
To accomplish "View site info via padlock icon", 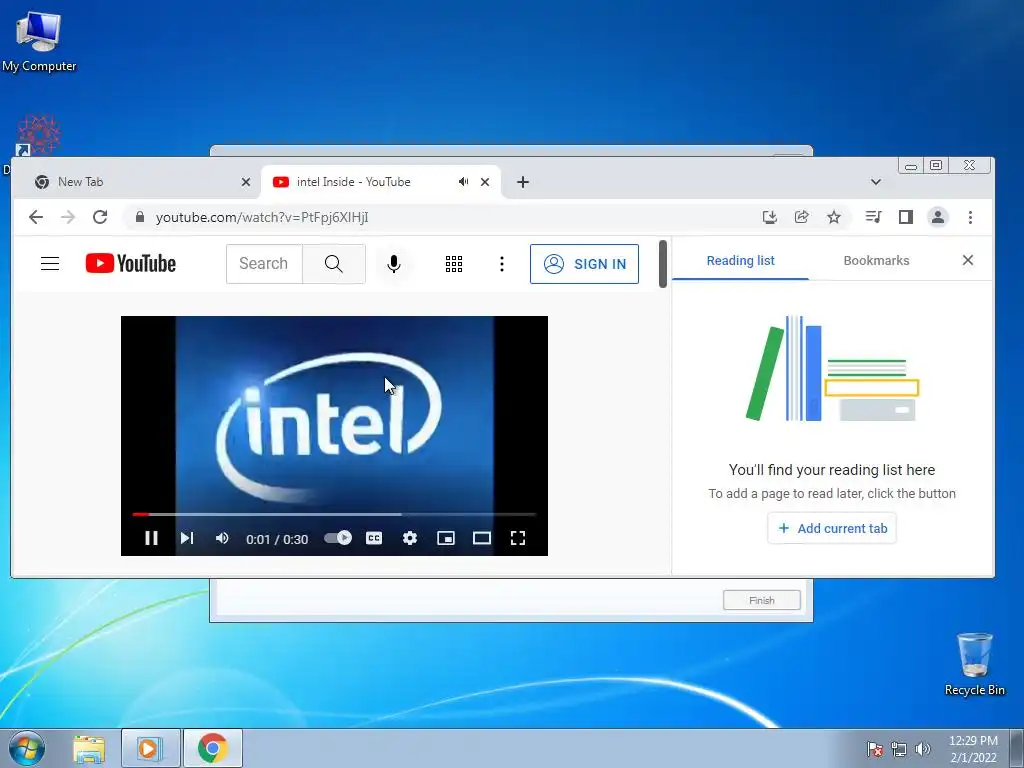I will (139, 217).
